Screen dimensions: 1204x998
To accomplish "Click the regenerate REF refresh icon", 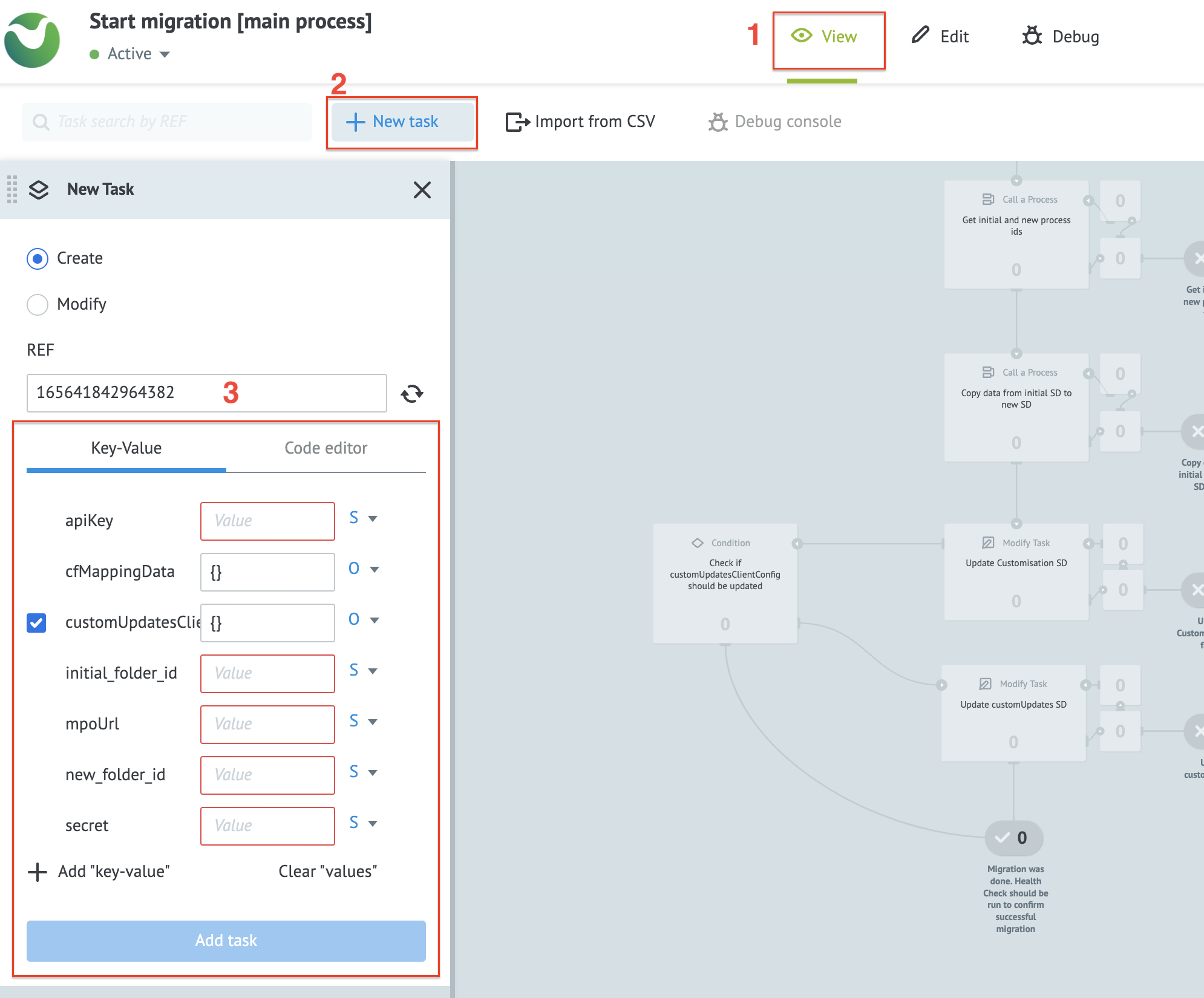I will pyautogui.click(x=412, y=394).
